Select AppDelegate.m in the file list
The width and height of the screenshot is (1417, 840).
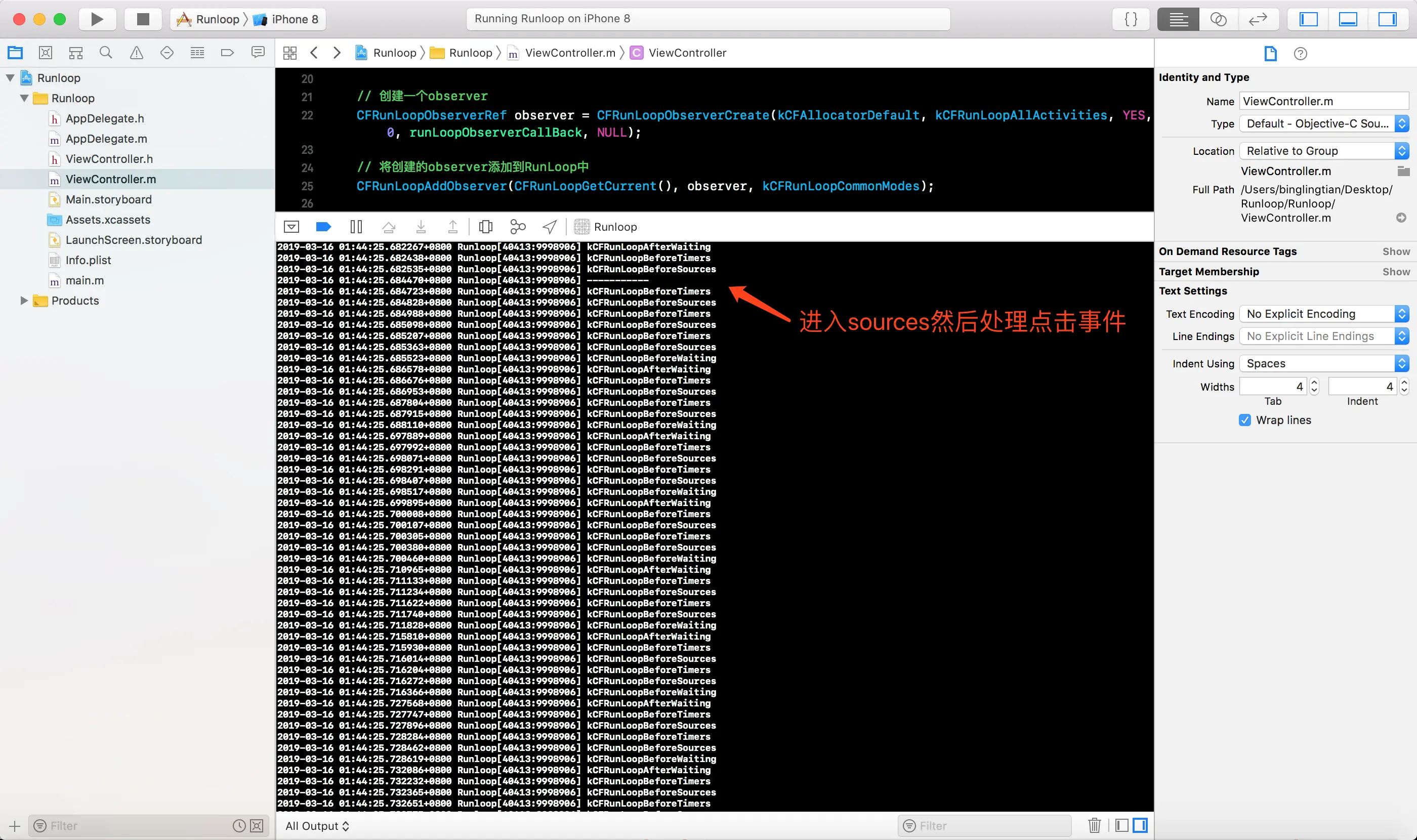[x=106, y=139]
